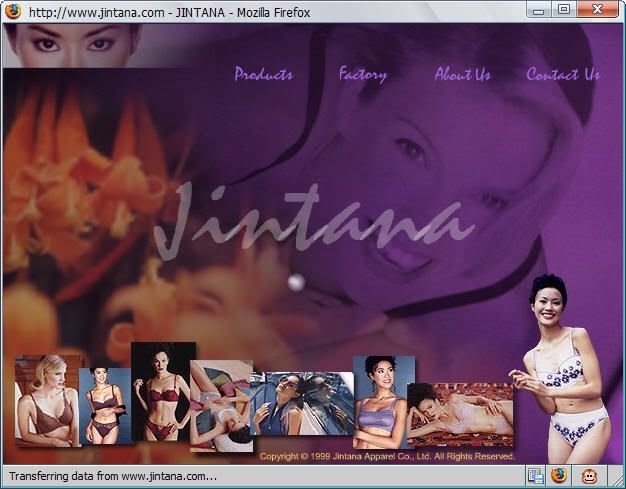
Task: Click the wide thumbnail with sunglasses
Action: pos(300,403)
